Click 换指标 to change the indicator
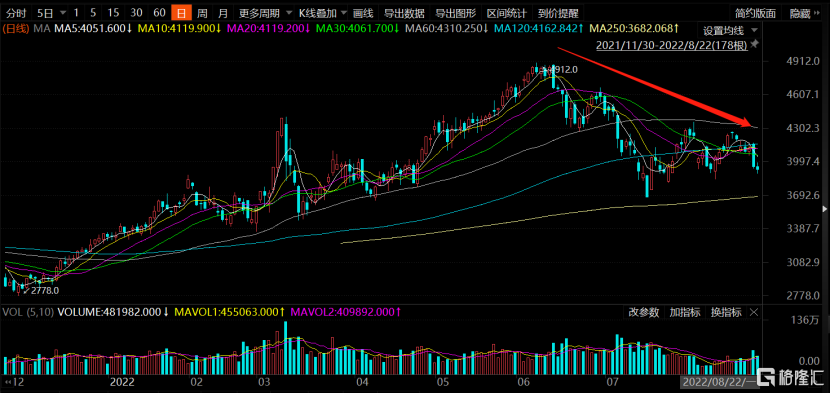Image resolution: width=831 pixels, height=394 pixels. coord(726,312)
